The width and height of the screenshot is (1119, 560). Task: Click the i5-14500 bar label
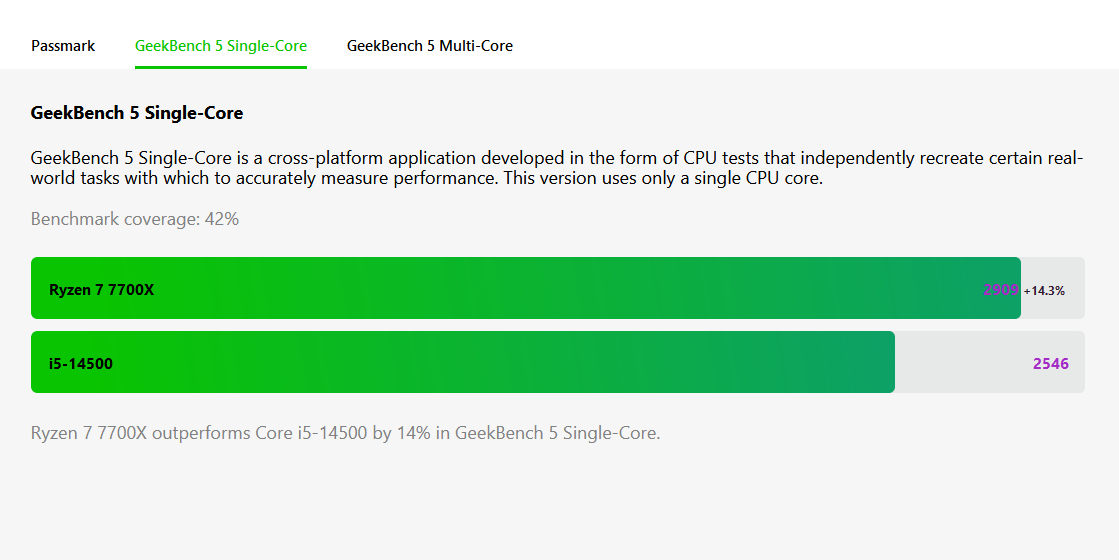(81, 364)
